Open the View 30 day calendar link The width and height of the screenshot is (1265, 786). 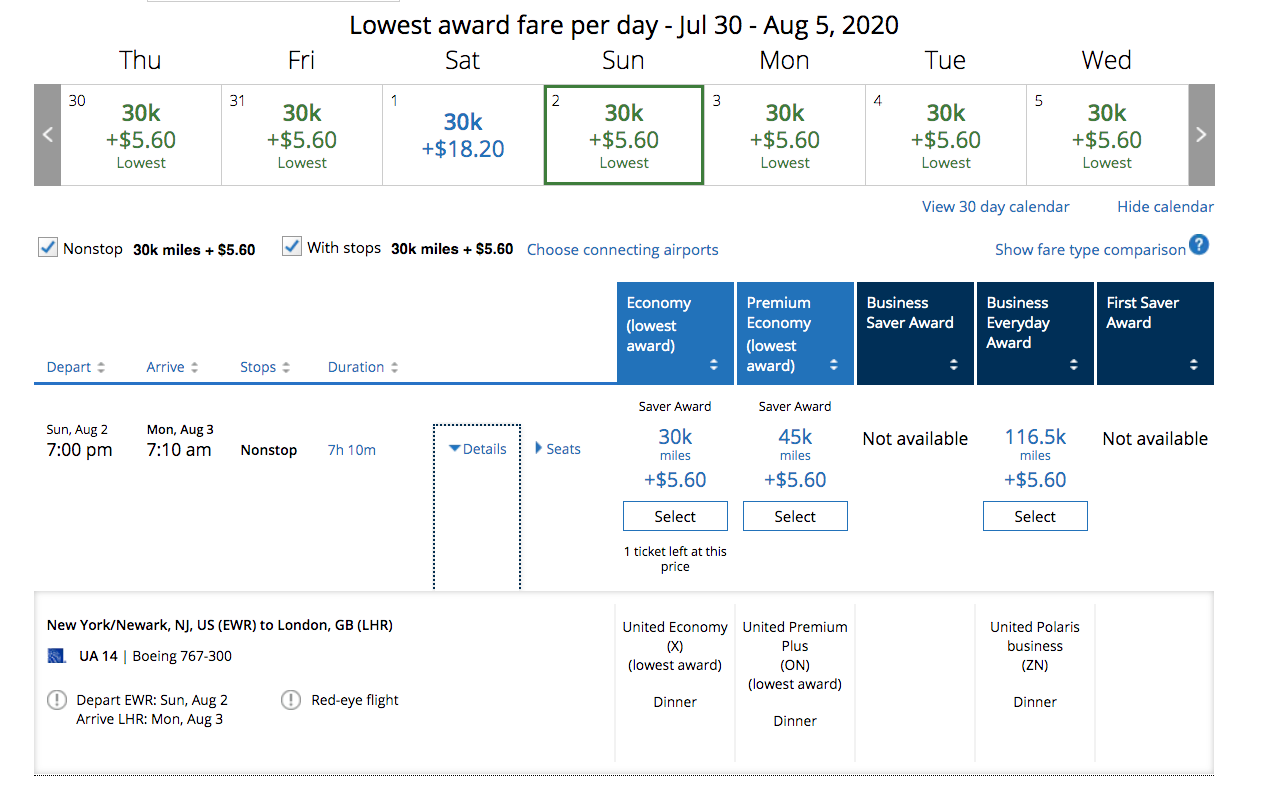point(995,206)
